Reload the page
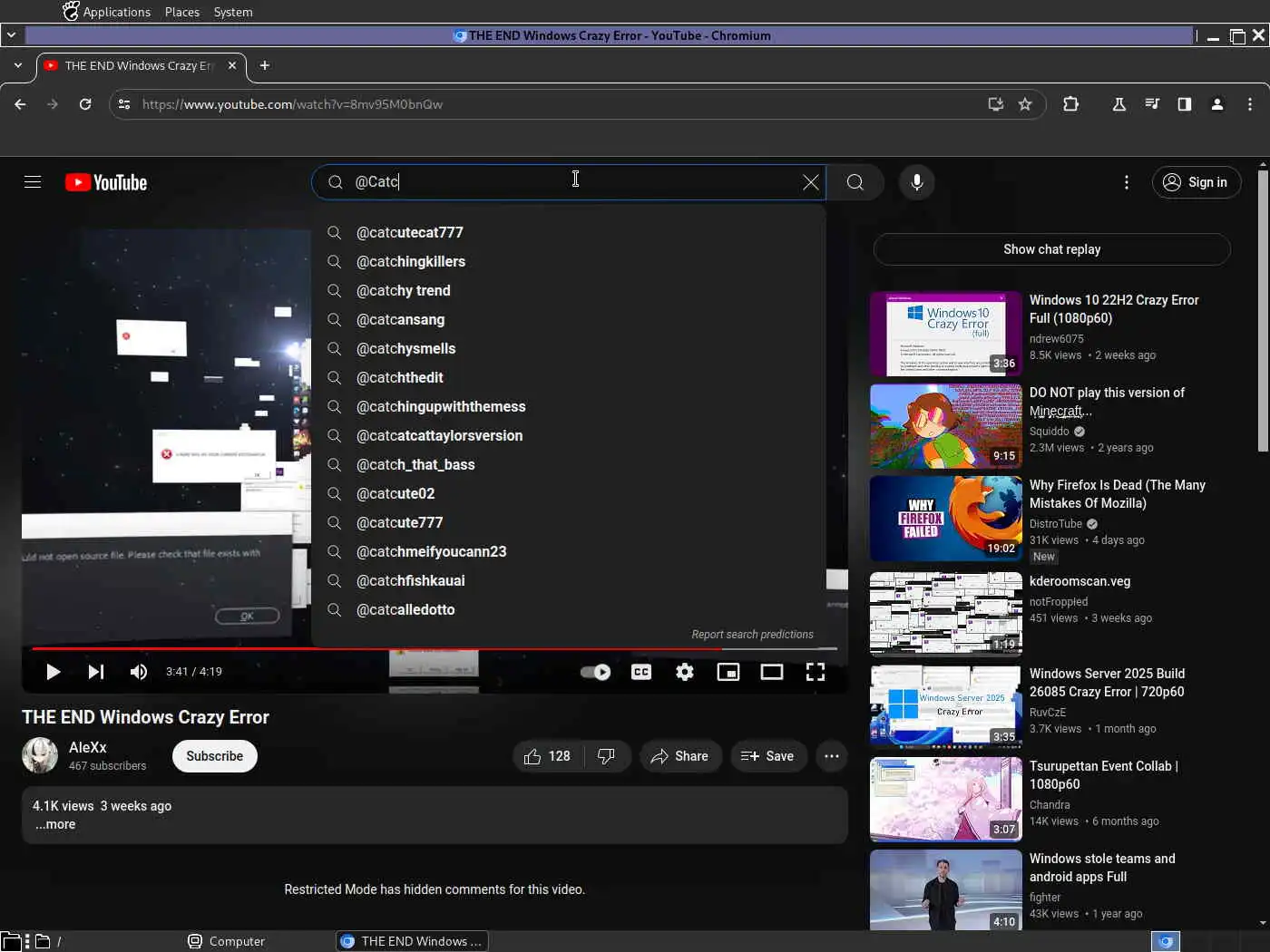The height and width of the screenshot is (952, 1270). coord(85,104)
